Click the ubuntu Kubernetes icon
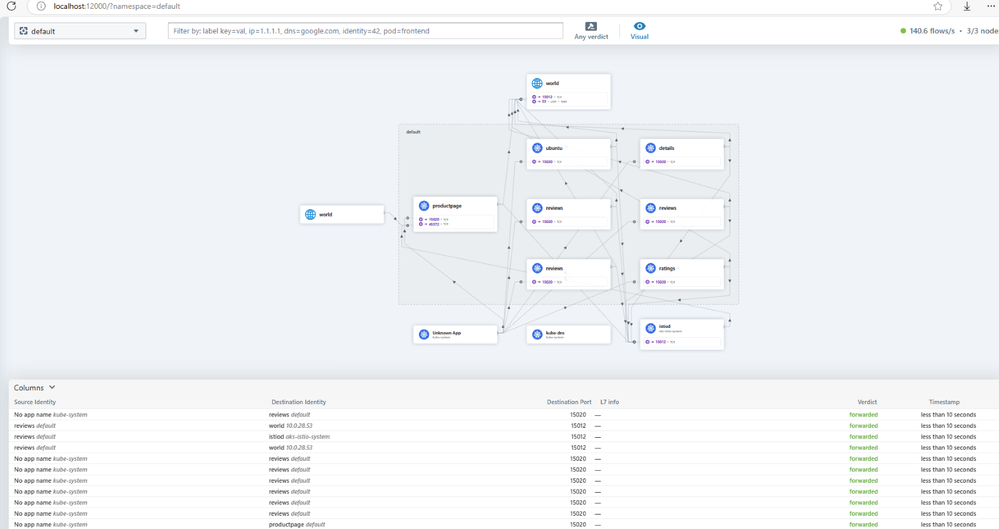The width and height of the screenshot is (999, 529). [x=537, y=148]
